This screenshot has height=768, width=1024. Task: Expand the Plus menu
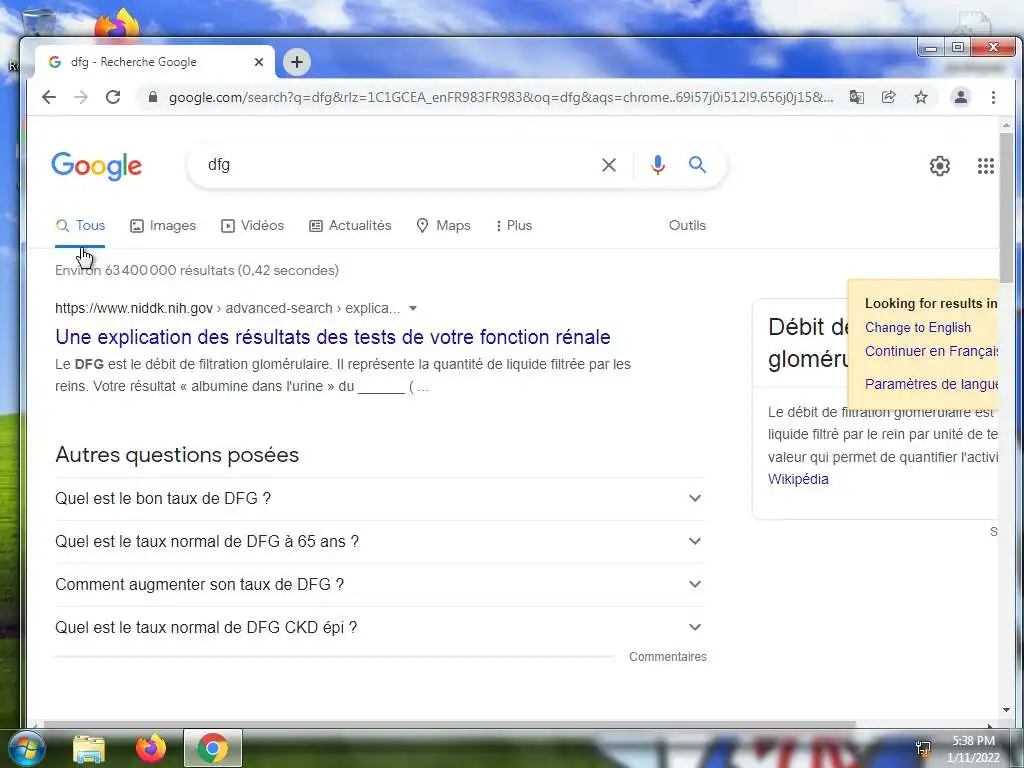[514, 226]
